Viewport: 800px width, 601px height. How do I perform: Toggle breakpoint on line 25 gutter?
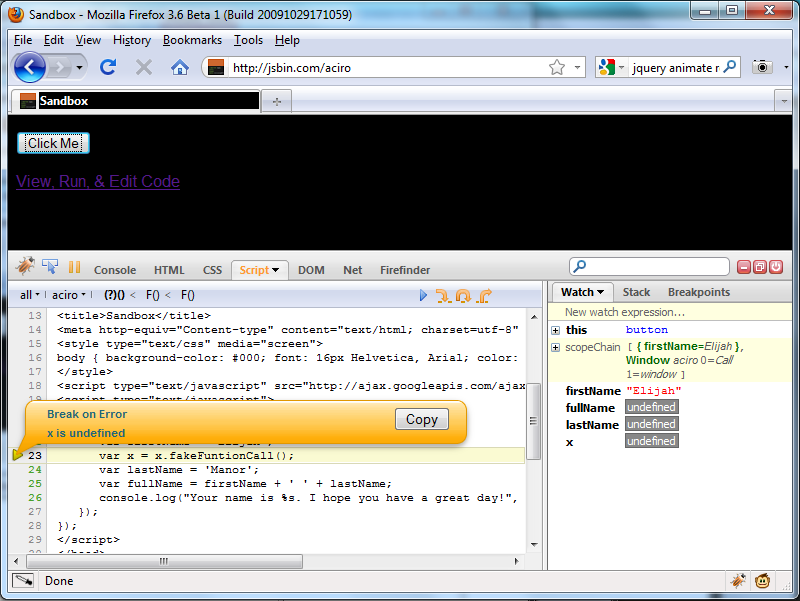pyautogui.click(x=35, y=484)
